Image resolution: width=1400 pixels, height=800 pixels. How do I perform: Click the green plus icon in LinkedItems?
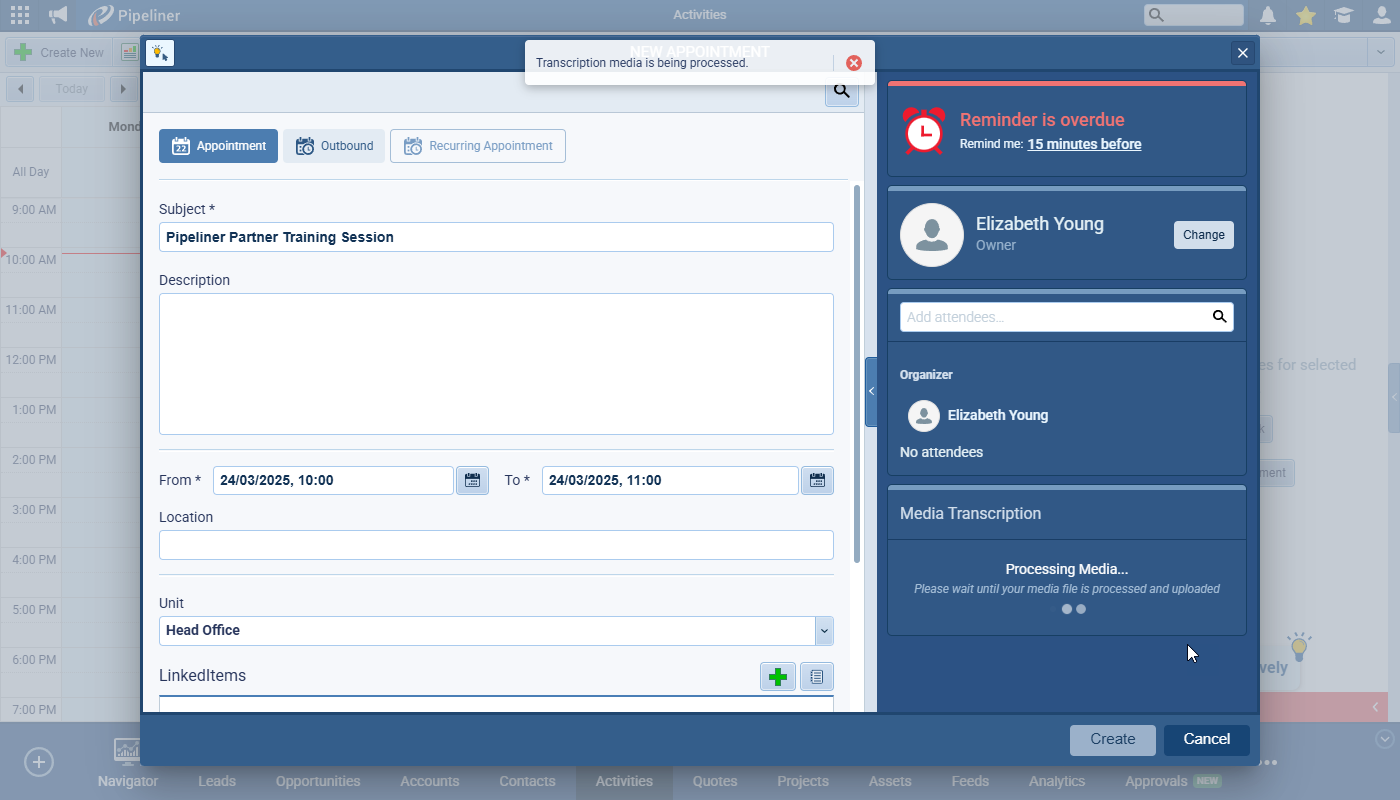click(x=777, y=677)
